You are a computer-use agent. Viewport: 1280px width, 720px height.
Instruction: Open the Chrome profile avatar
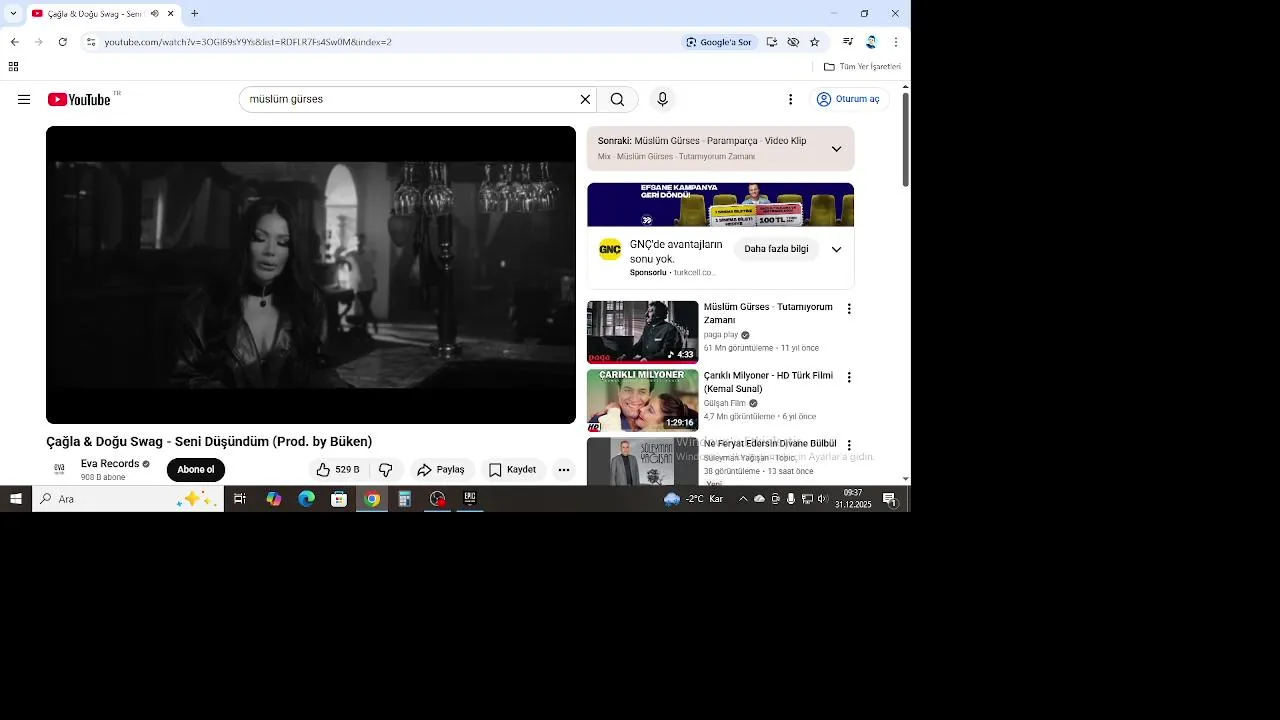pyautogui.click(x=871, y=42)
